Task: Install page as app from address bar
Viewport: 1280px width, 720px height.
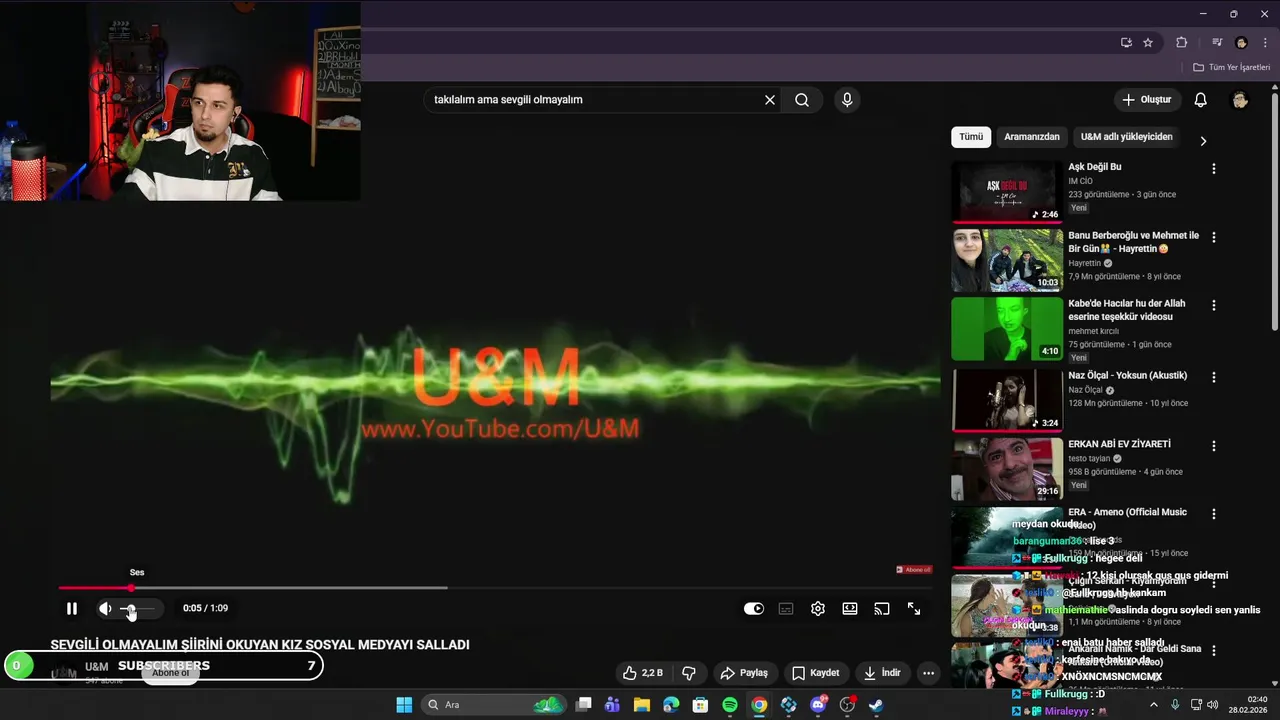Action: 1126,43
